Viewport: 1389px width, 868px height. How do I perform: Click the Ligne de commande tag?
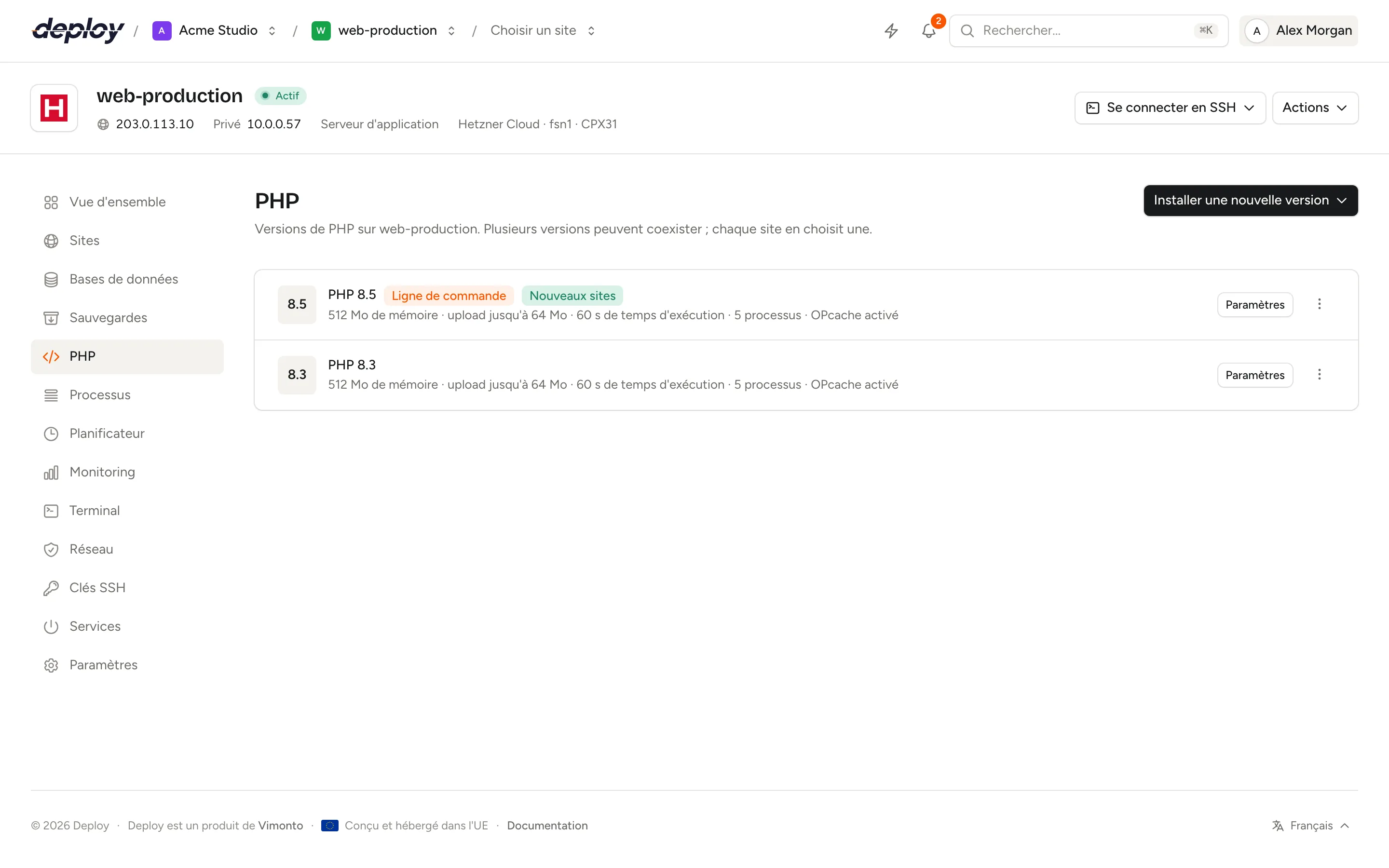click(x=449, y=296)
